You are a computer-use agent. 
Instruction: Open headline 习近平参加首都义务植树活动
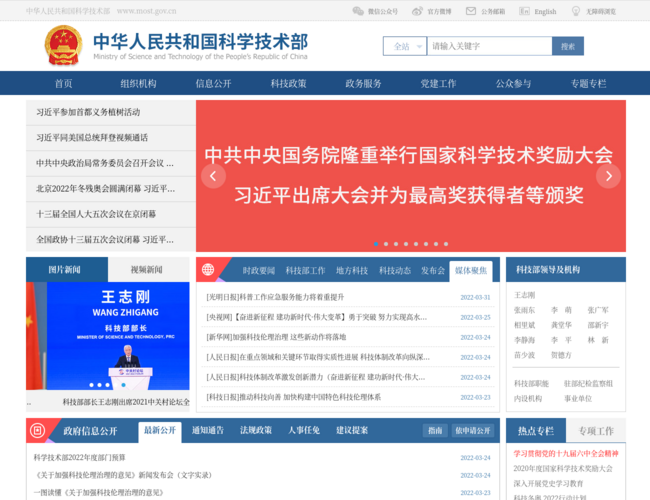click(88, 112)
